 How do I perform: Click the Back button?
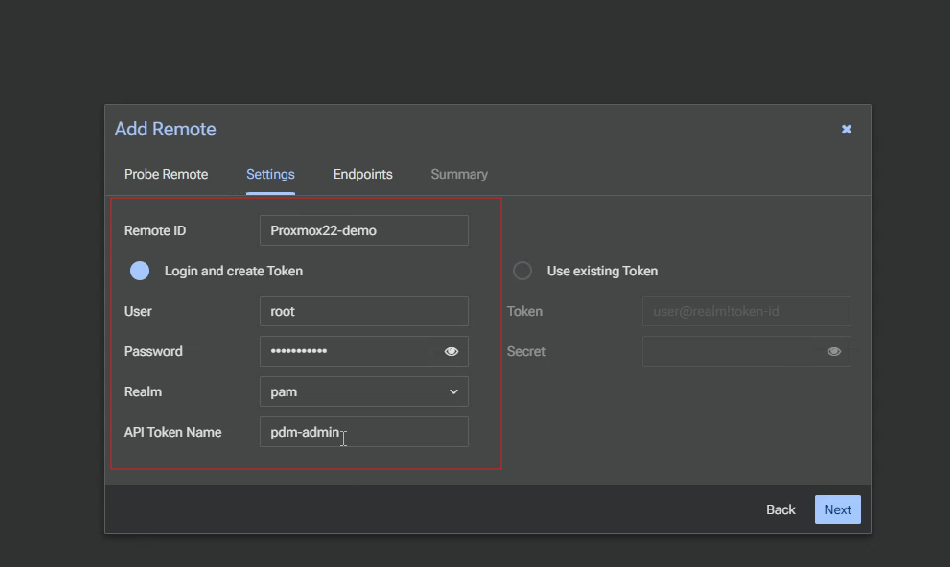click(780, 510)
